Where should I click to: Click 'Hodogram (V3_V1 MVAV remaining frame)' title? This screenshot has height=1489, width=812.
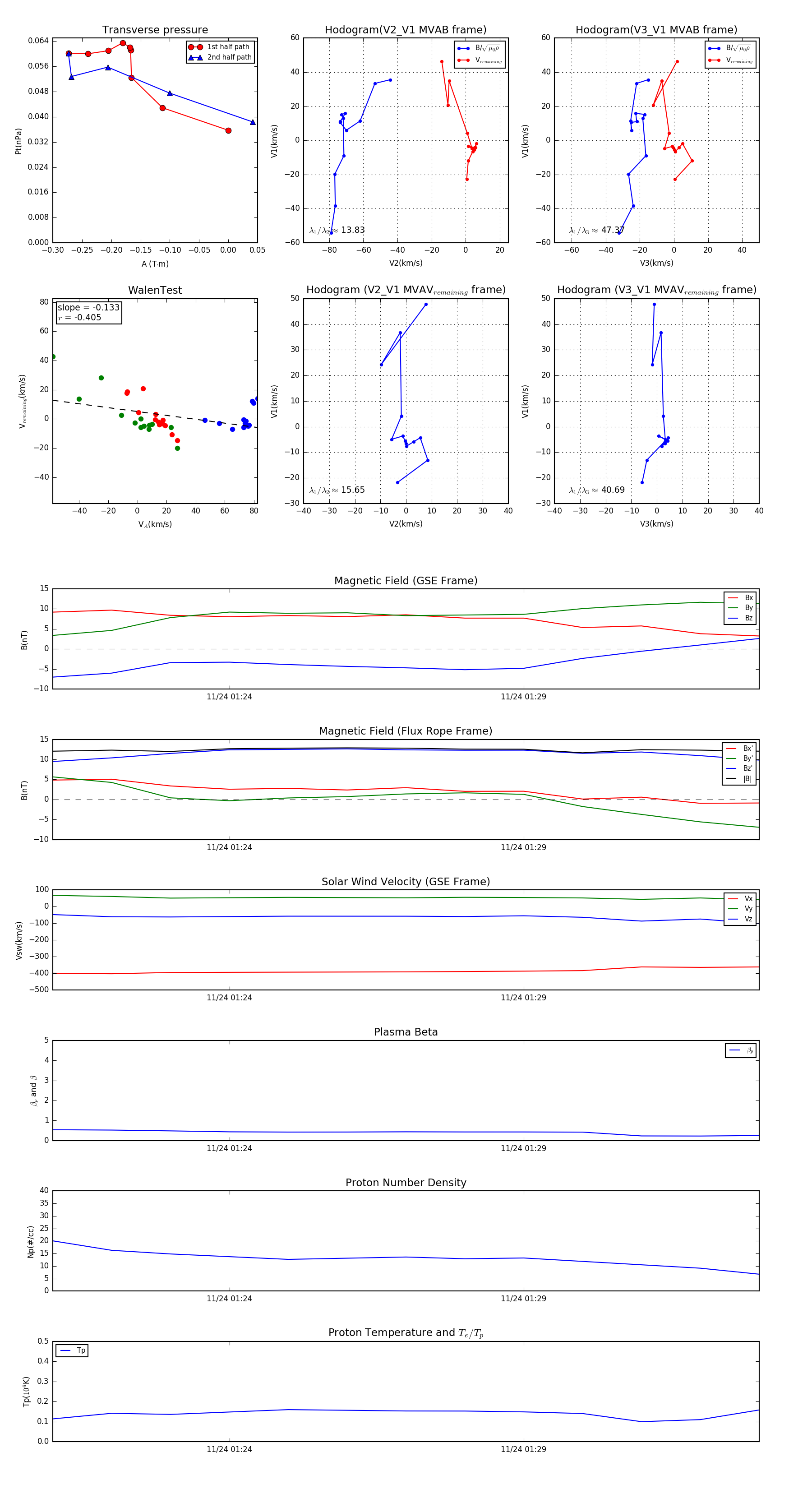pos(656,290)
